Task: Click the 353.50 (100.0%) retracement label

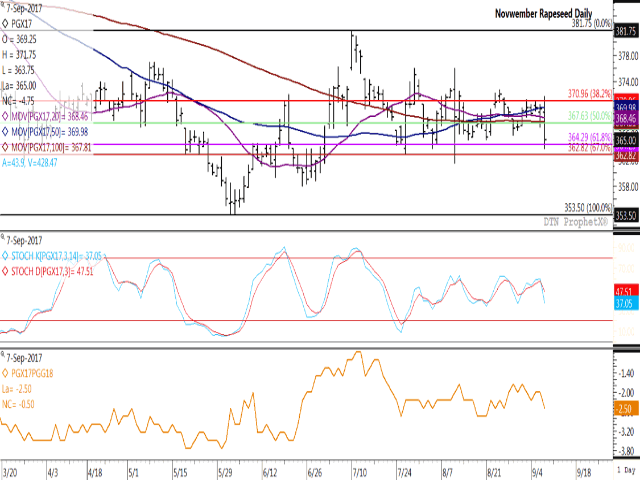Action: 588,208
